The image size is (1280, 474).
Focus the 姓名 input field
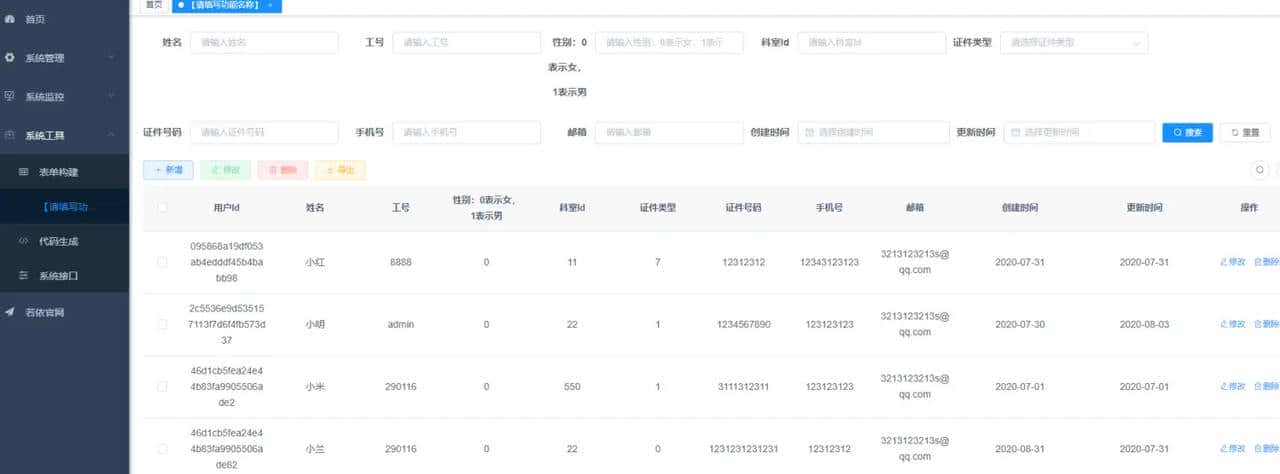point(264,43)
